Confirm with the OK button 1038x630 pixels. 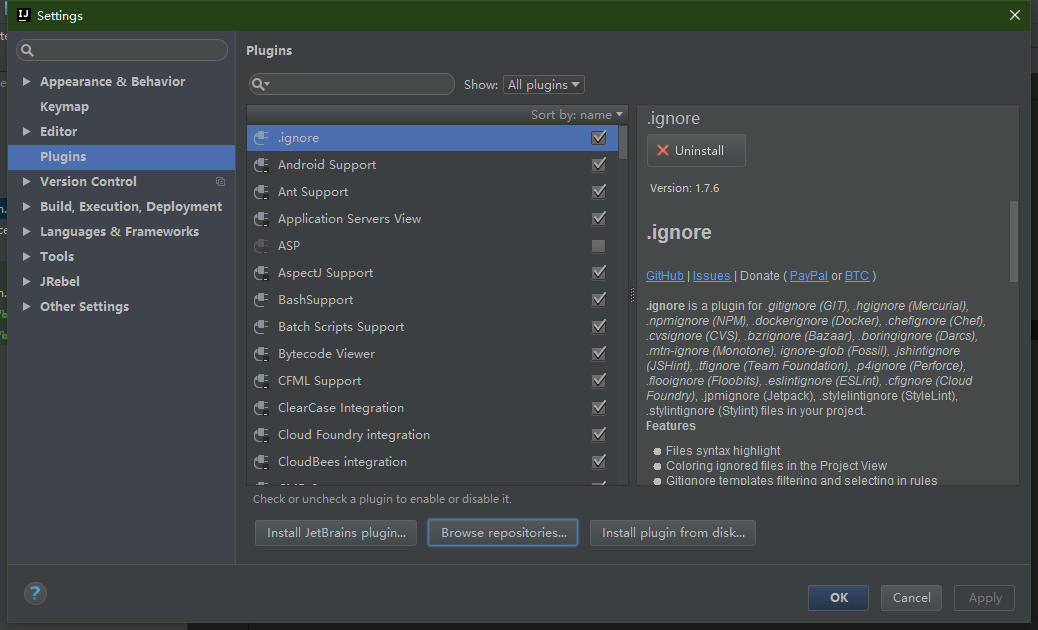pos(838,598)
